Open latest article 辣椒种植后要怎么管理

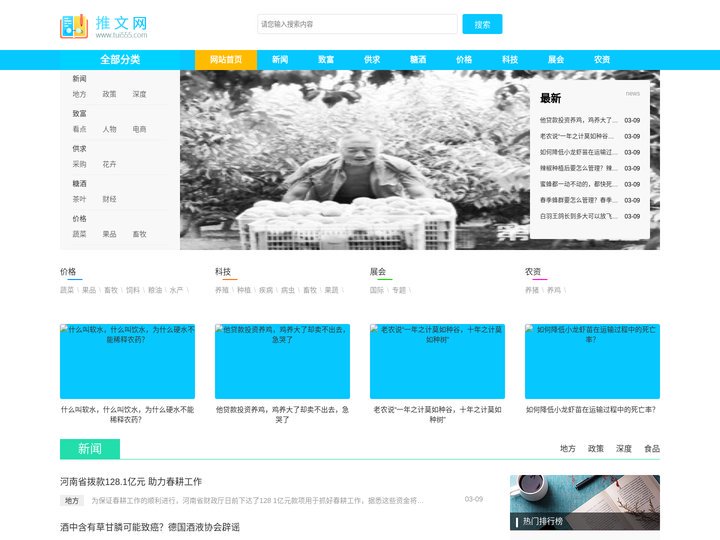coord(579,168)
